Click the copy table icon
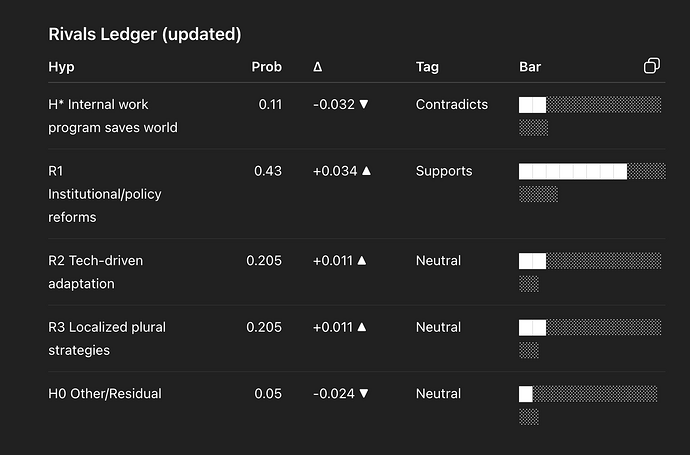 [x=651, y=67]
